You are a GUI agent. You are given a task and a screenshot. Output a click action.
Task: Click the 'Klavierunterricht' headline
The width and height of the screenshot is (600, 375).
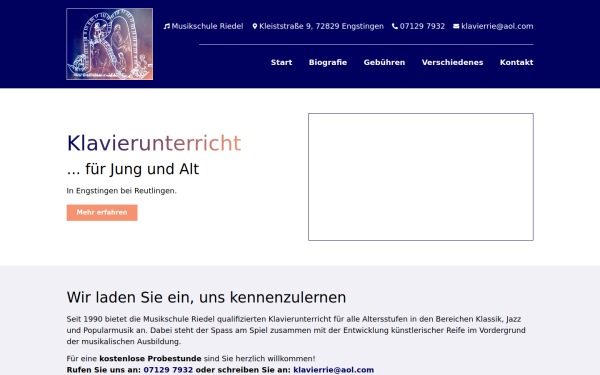154,143
